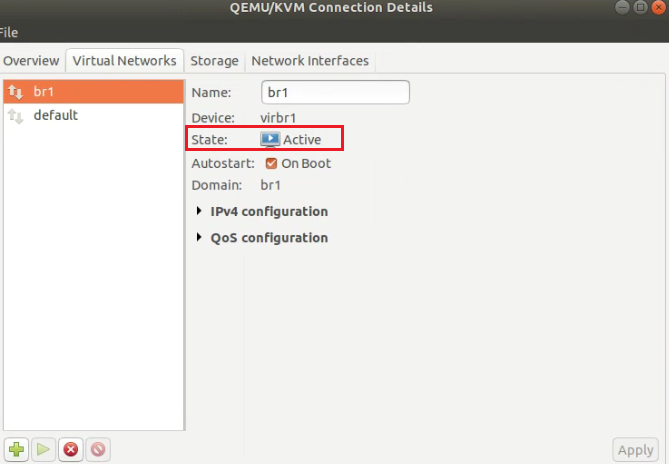
Task: Toggle the On Boot autostart checkbox
Action: pos(271,163)
